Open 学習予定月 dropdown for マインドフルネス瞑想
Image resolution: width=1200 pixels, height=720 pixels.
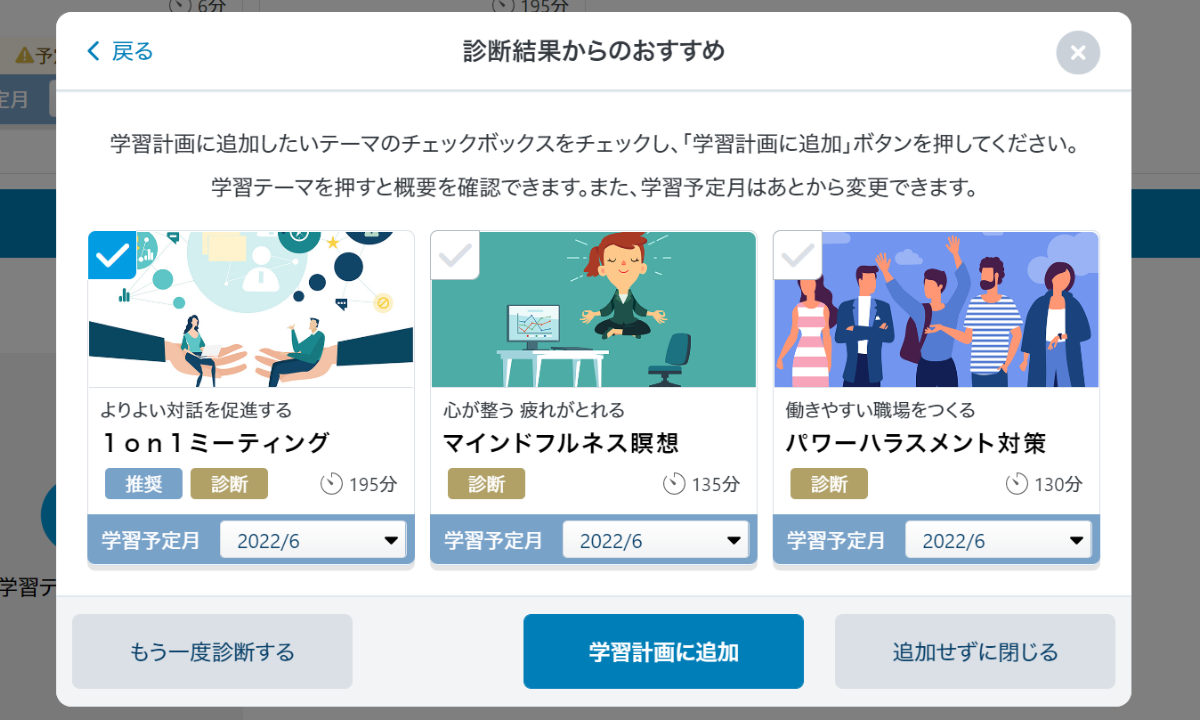656,540
